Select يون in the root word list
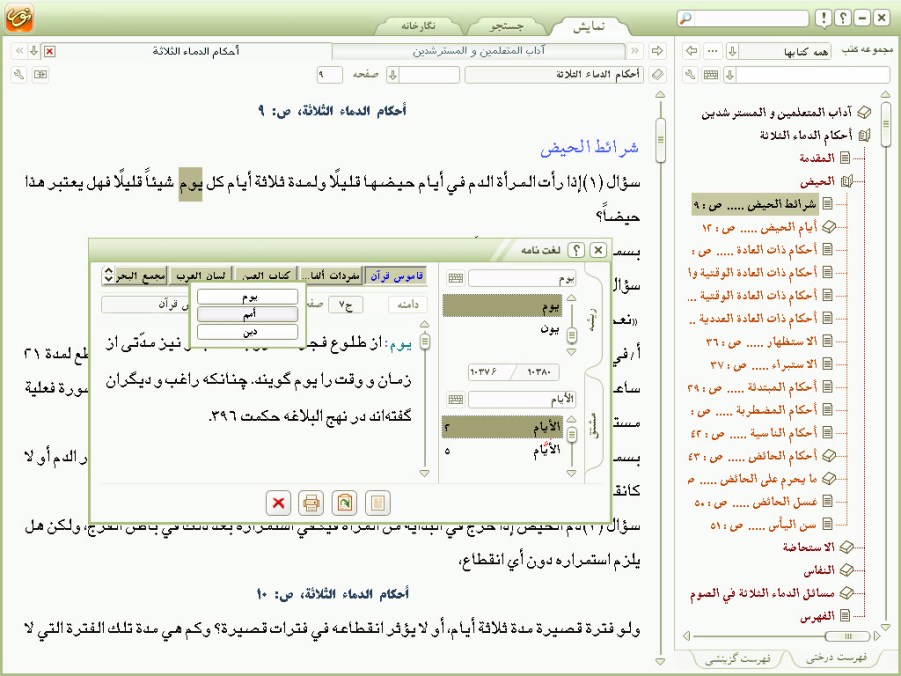The image size is (901, 676). 549,328
